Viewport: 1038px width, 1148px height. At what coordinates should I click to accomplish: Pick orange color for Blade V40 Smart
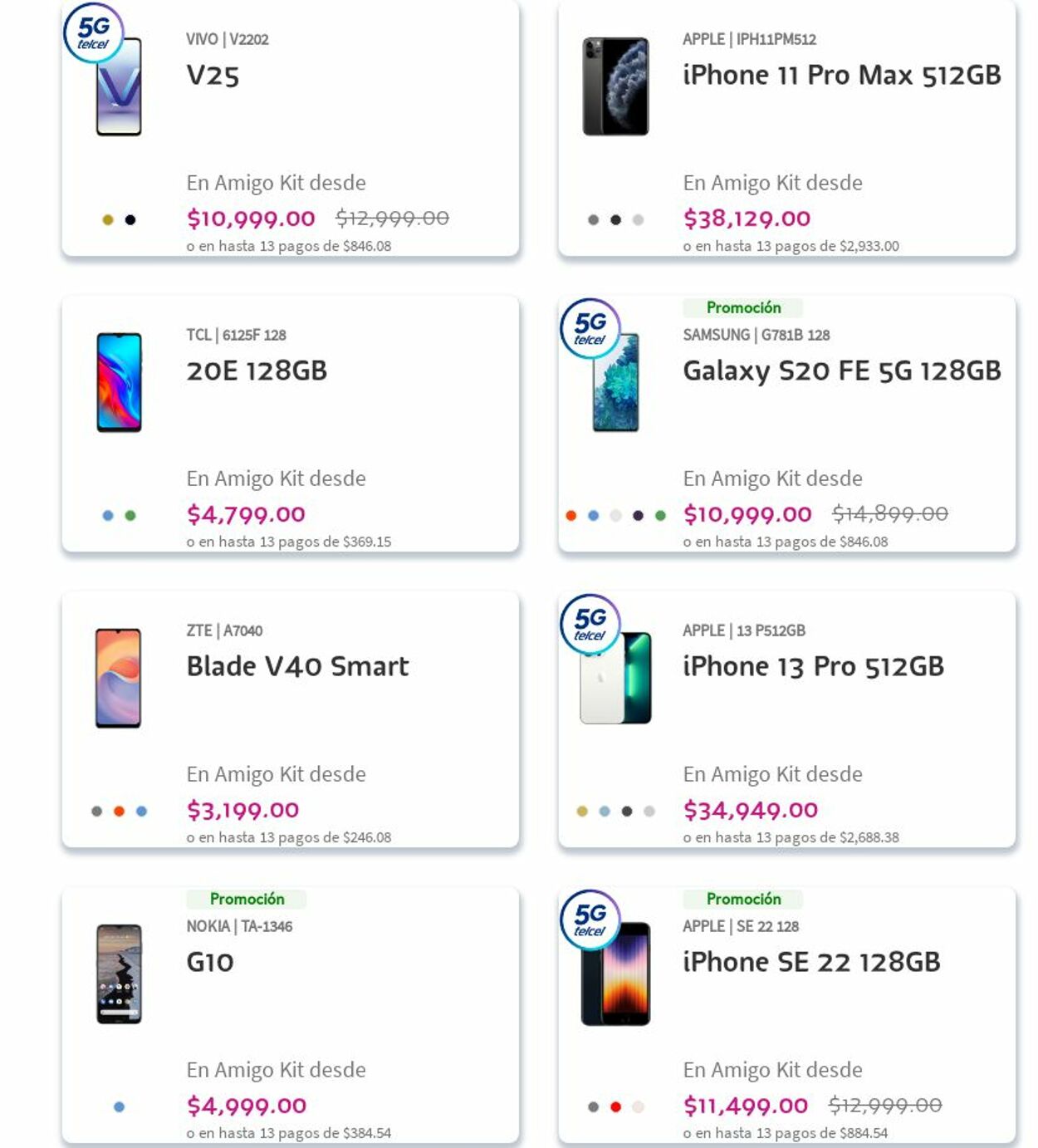119,812
